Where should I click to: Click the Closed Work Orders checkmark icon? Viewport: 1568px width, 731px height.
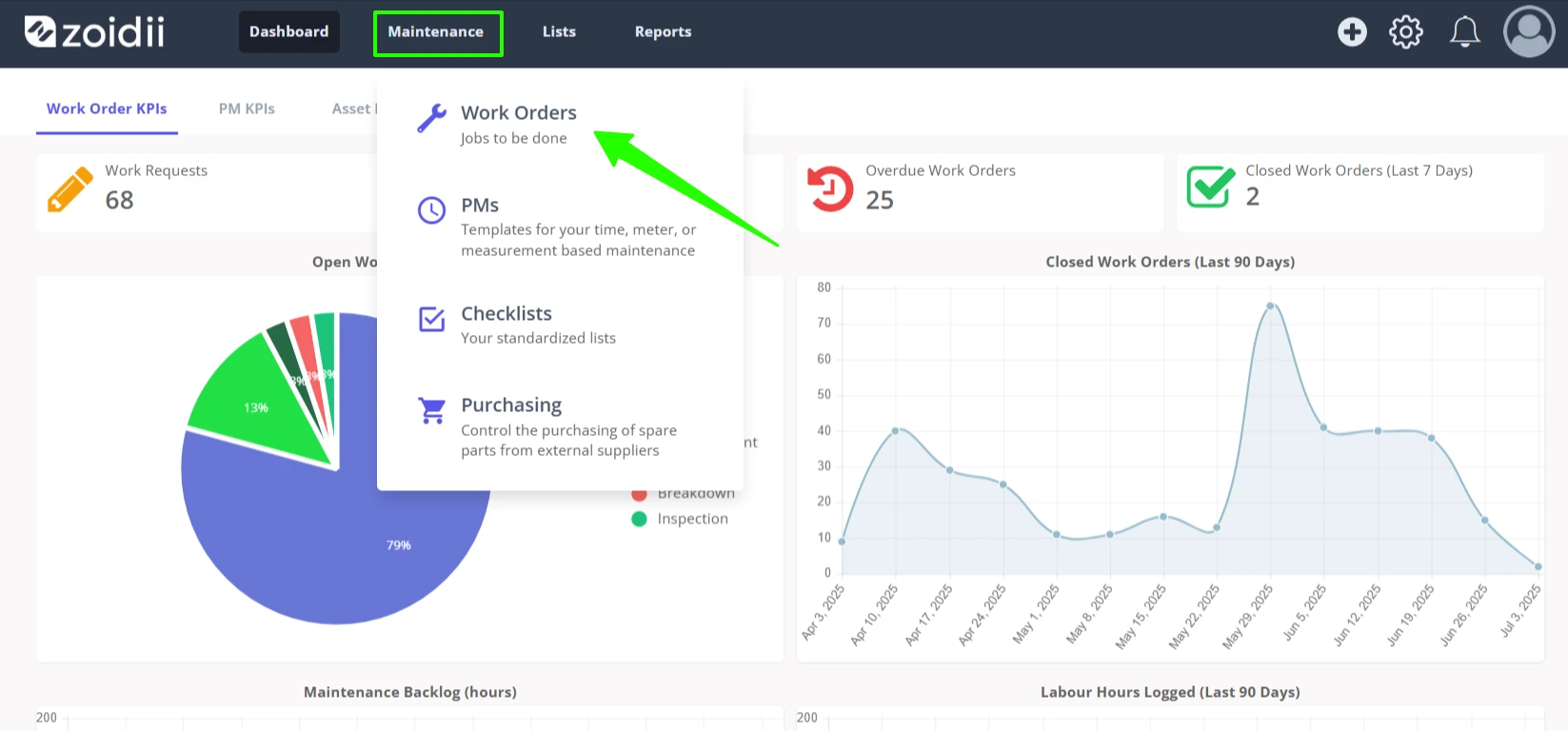pyautogui.click(x=1210, y=186)
